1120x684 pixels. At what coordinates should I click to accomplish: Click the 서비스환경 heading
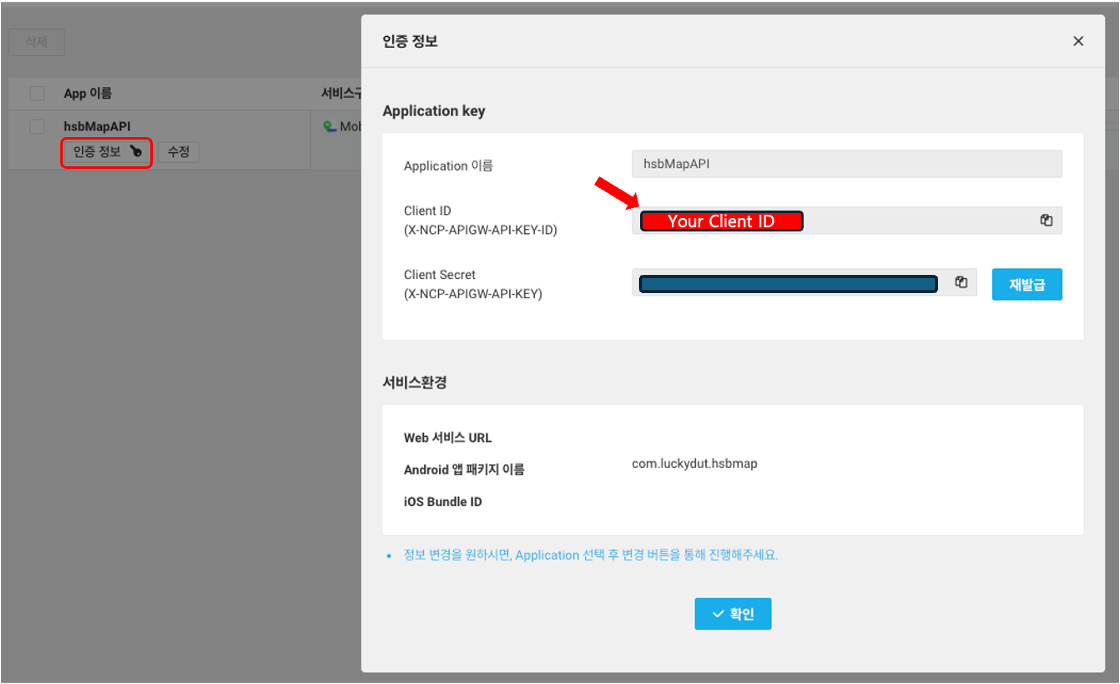point(415,382)
